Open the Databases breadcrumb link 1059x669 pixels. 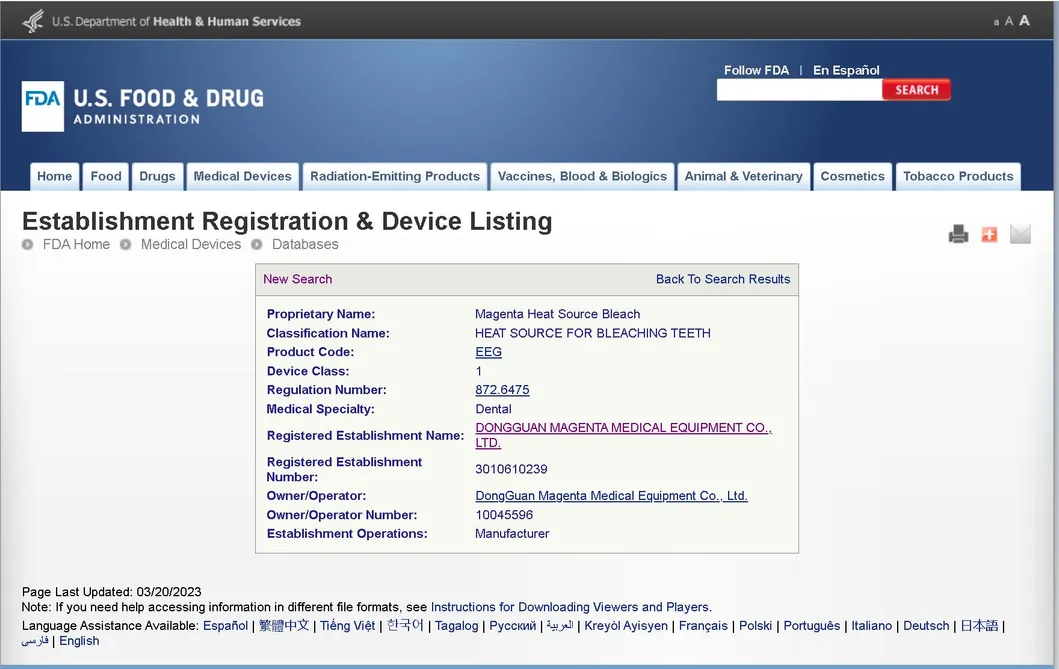point(305,244)
